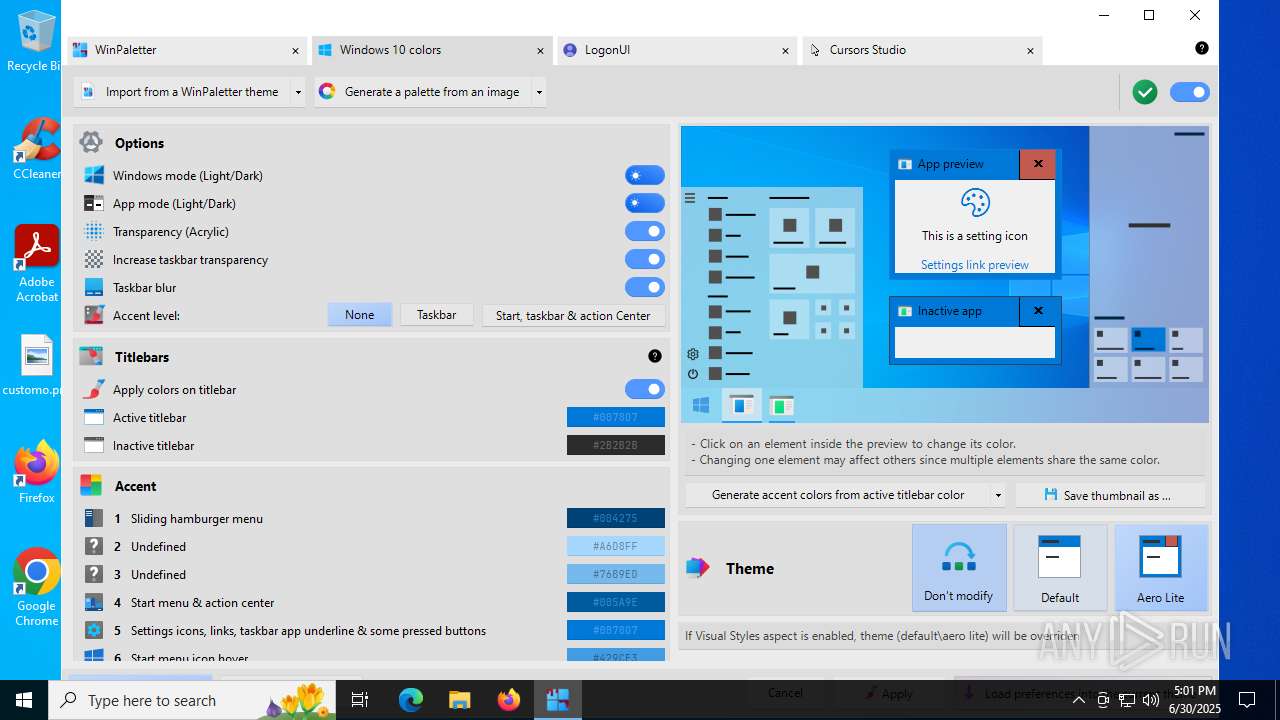Click the Transparency acrylic icon
Image resolution: width=1280 pixels, height=720 pixels.
click(x=94, y=231)
